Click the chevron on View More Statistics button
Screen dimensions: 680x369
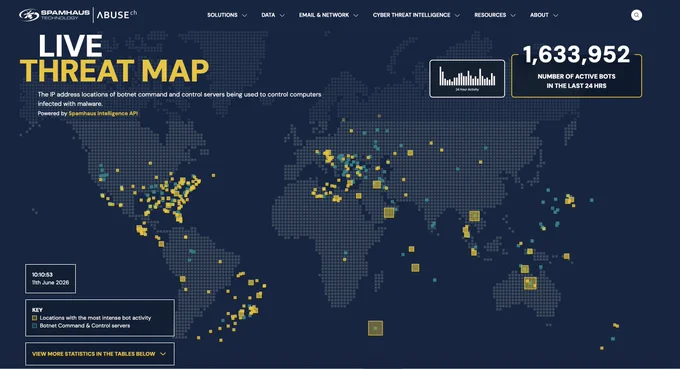163,354
